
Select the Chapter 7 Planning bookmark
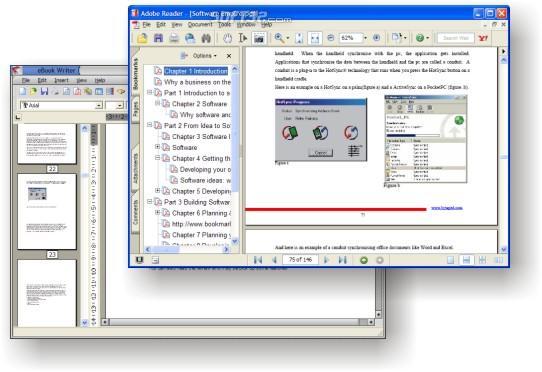201,235
